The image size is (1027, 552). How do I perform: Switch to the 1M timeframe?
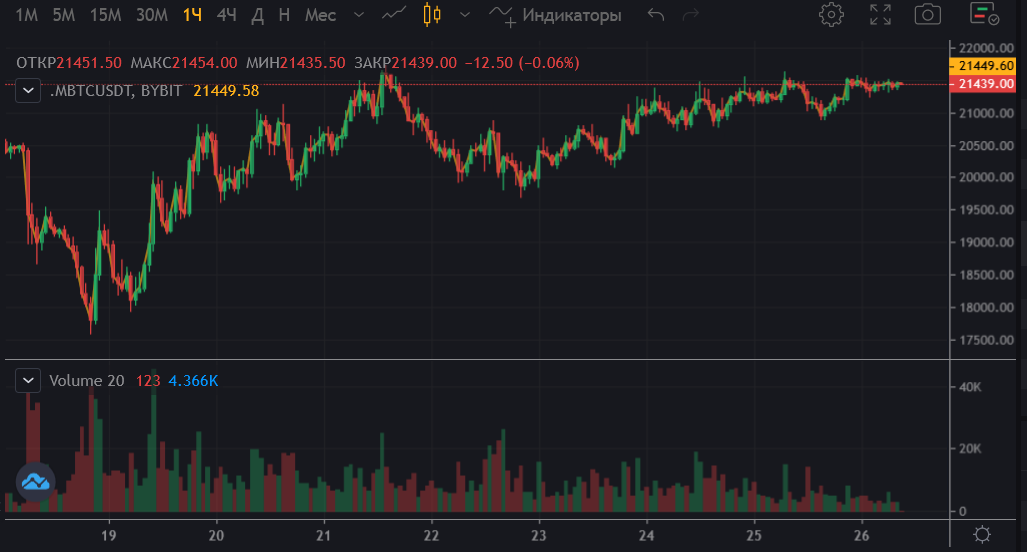click(28, 15)
